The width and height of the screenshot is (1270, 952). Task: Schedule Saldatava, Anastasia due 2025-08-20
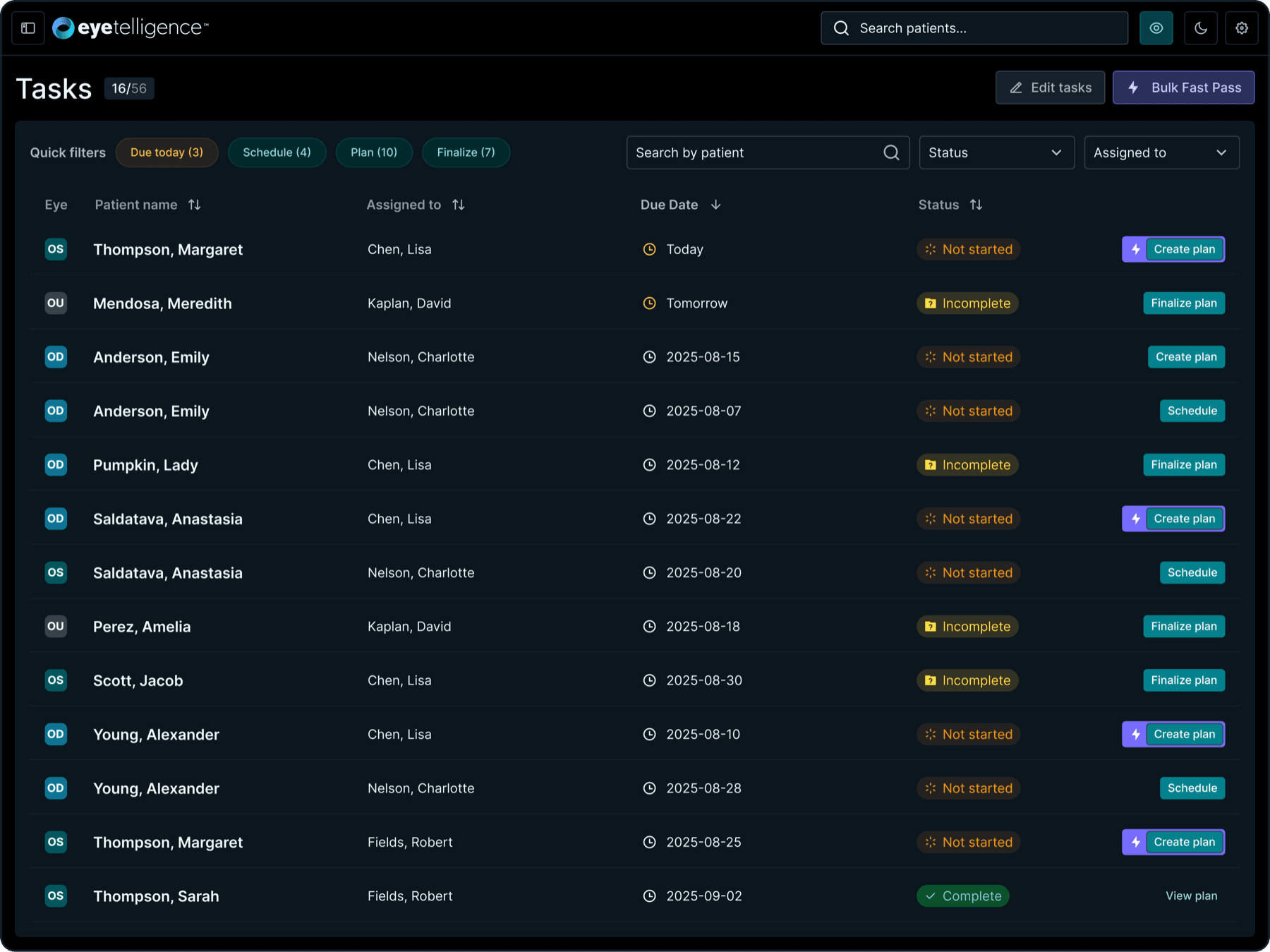(x=1192, y=572)
